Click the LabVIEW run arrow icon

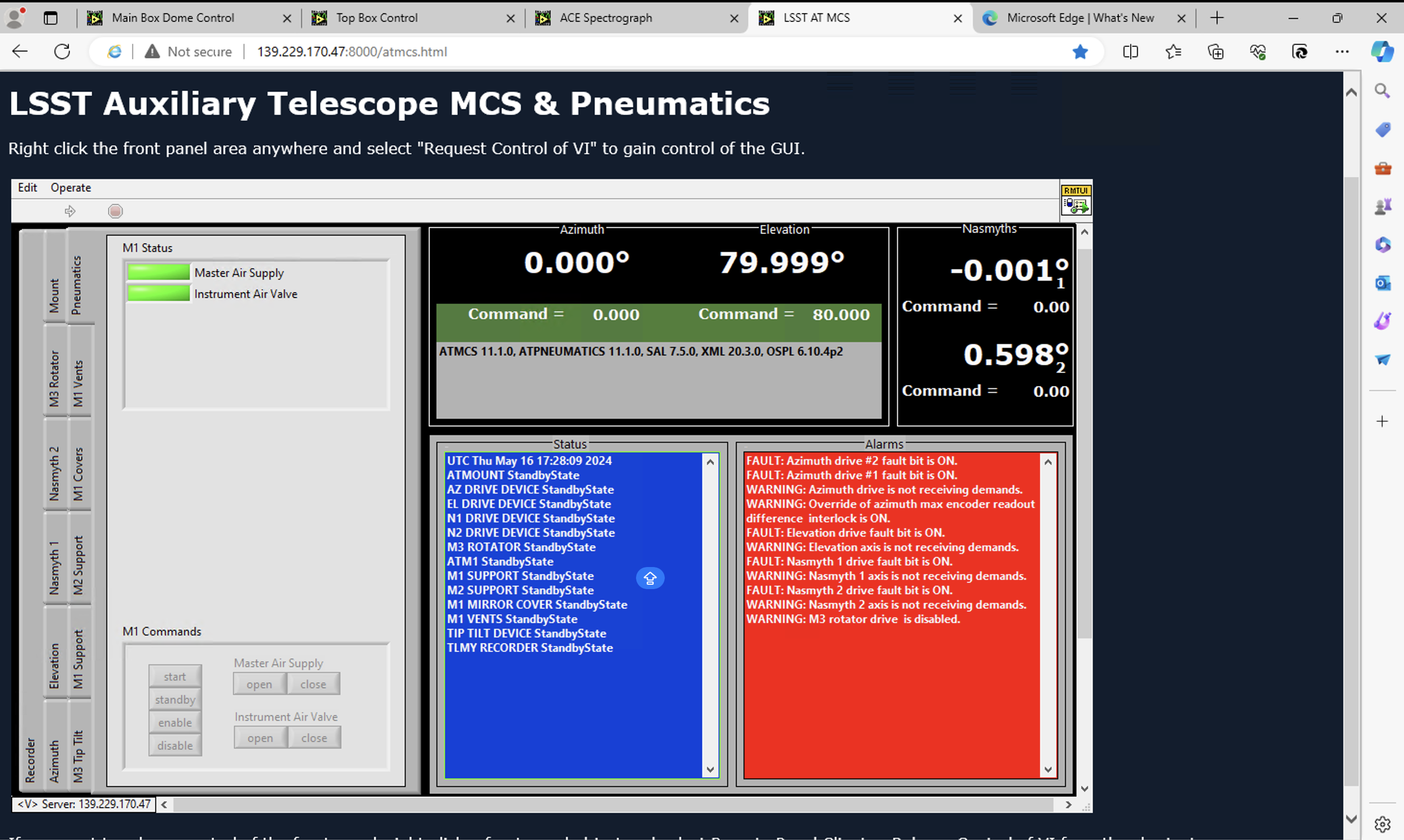(70, 211)
